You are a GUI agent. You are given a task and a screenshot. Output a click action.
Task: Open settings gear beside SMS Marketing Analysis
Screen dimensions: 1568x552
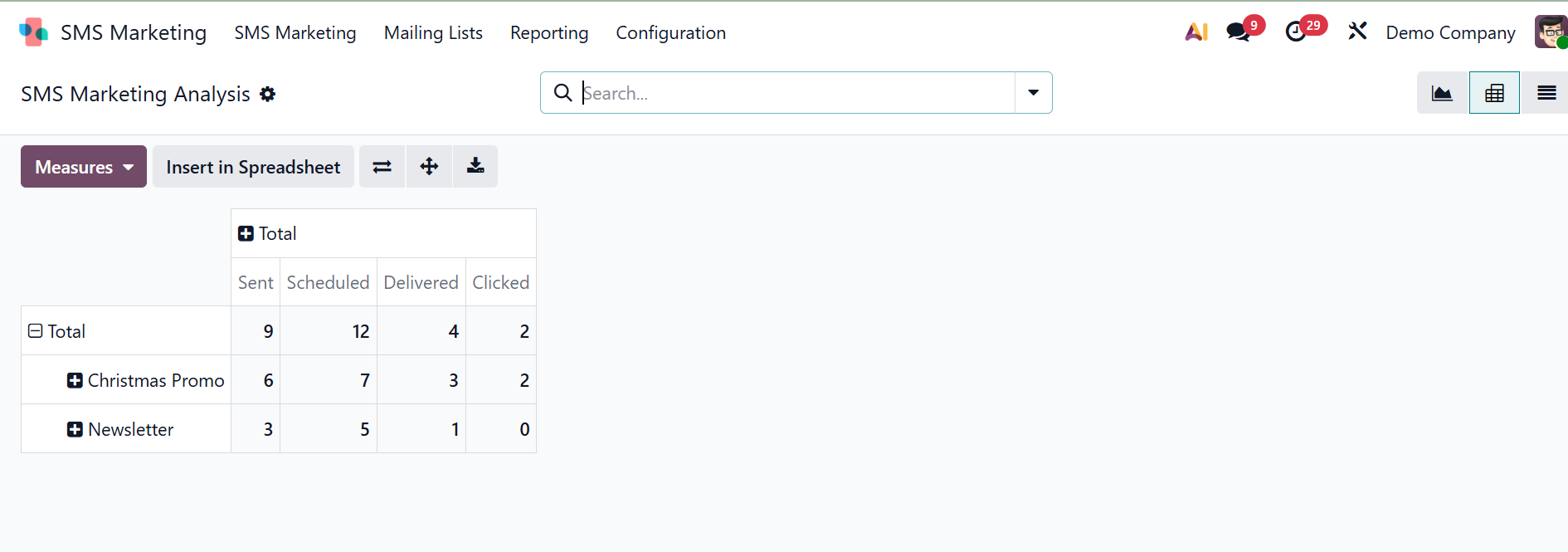point(267,95)
